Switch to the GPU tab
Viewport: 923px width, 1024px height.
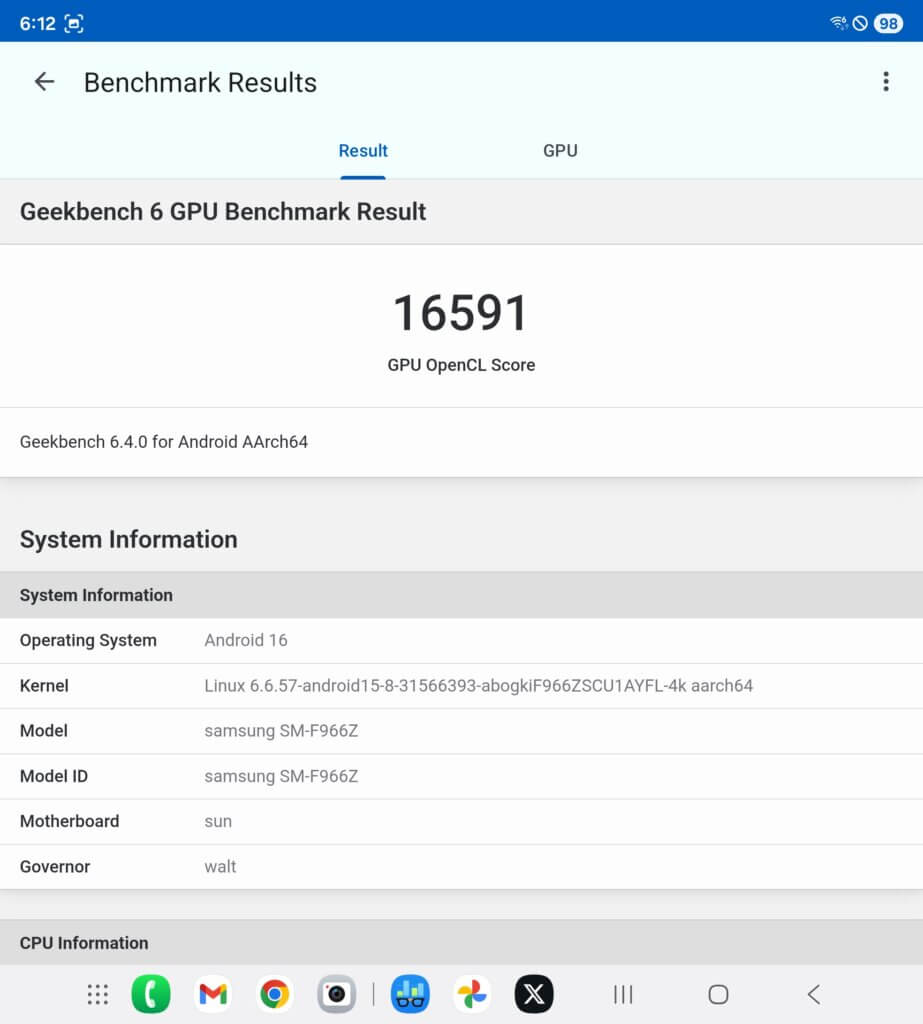coord(560,151)
